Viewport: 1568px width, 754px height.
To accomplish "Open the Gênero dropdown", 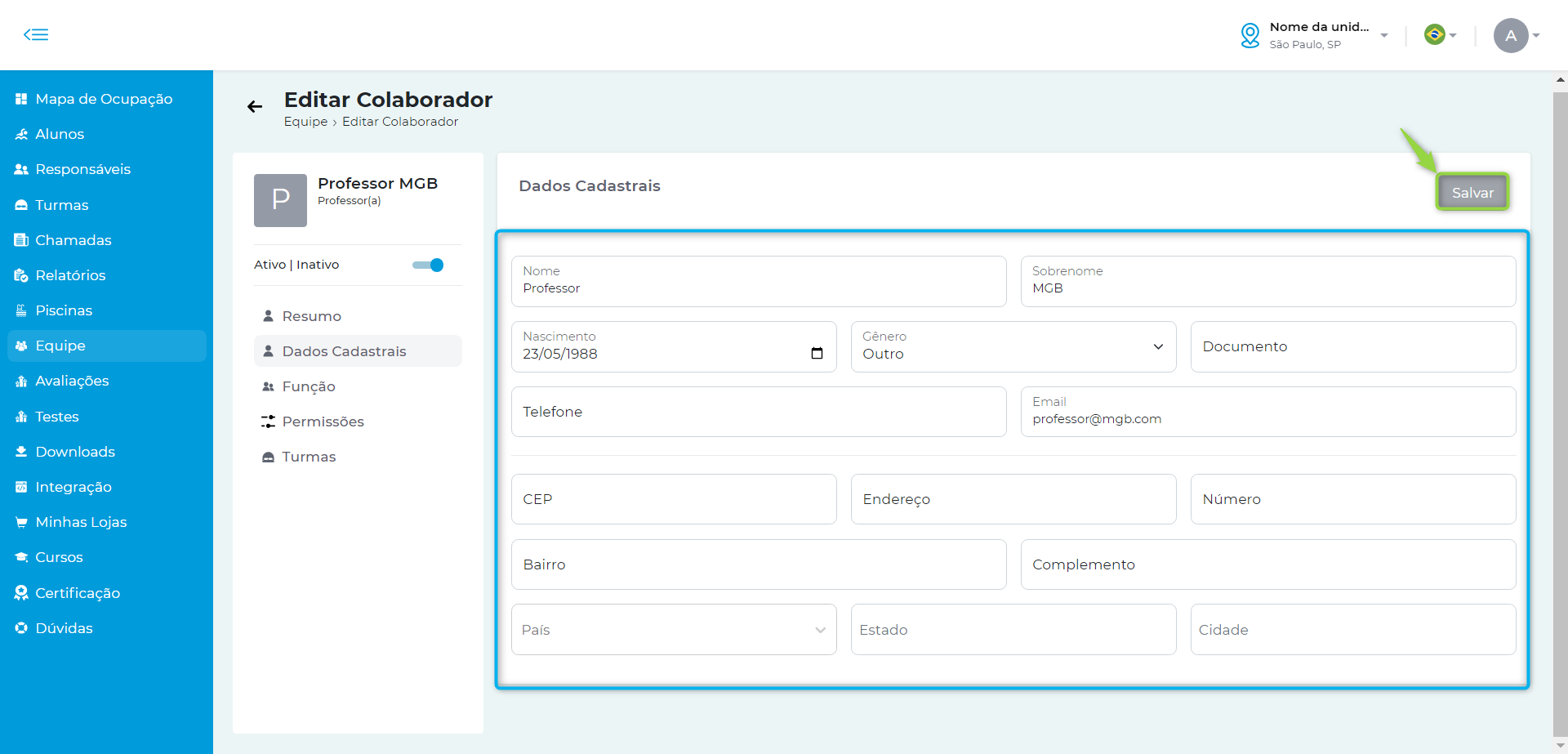I will pos(1013,346).
